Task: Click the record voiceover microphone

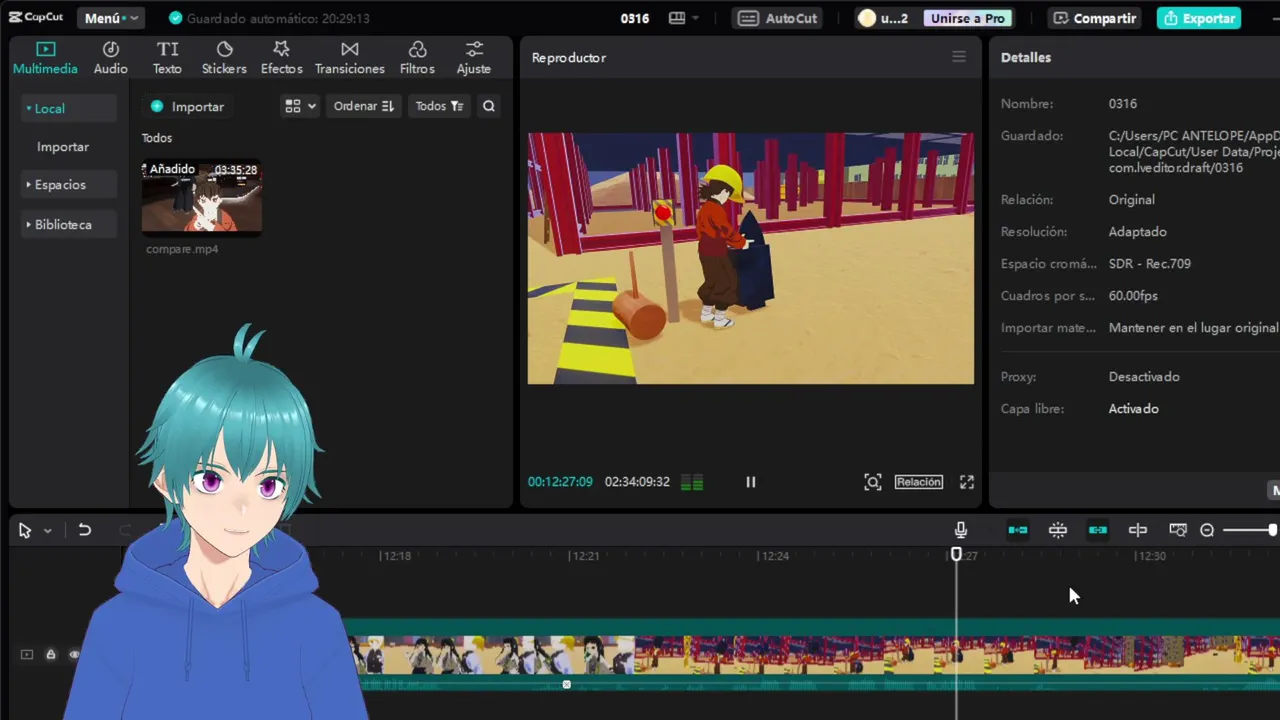Action: [x=961, y=530]
